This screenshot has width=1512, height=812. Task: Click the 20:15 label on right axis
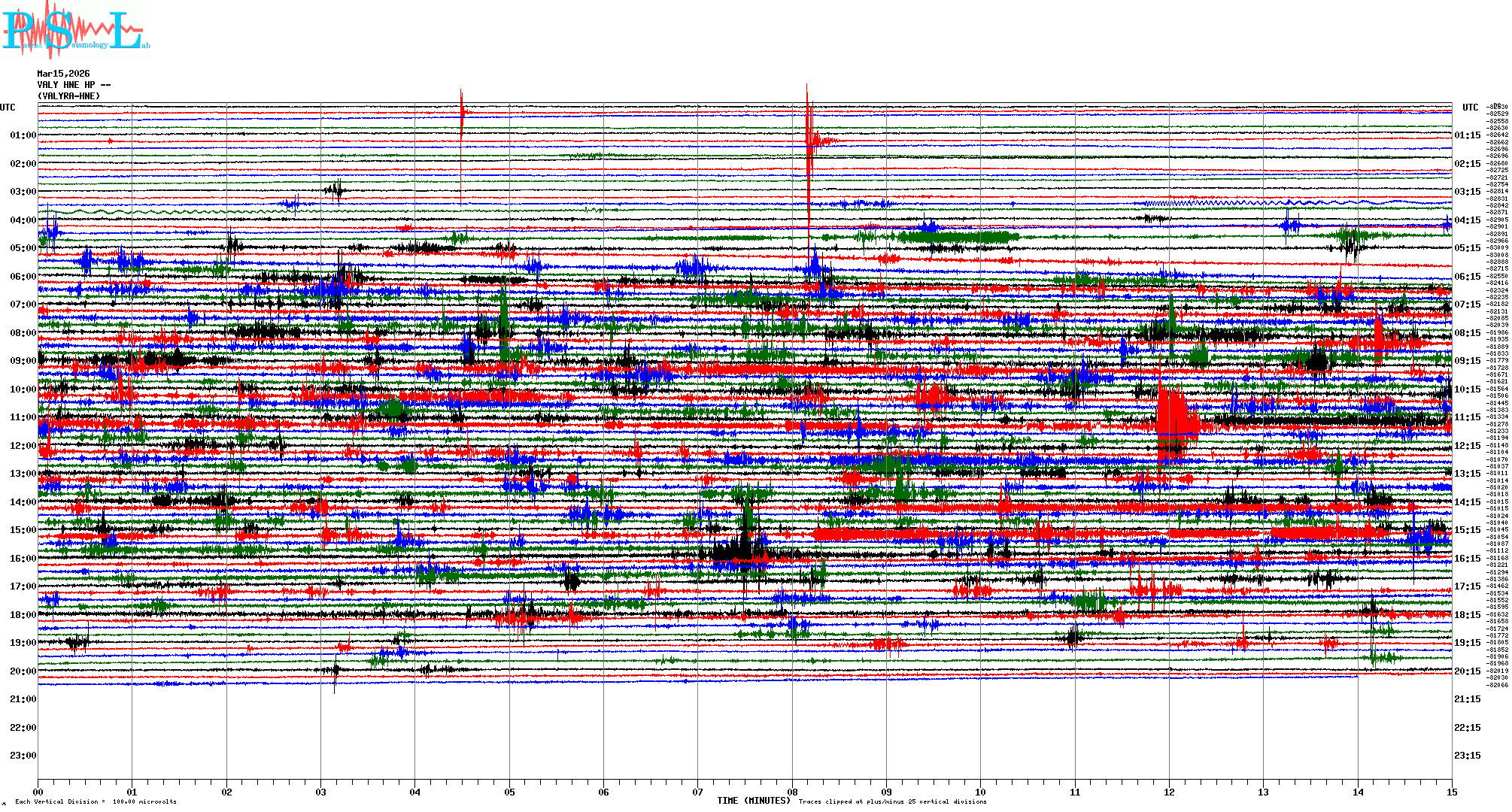click(x=1467, y=671)
